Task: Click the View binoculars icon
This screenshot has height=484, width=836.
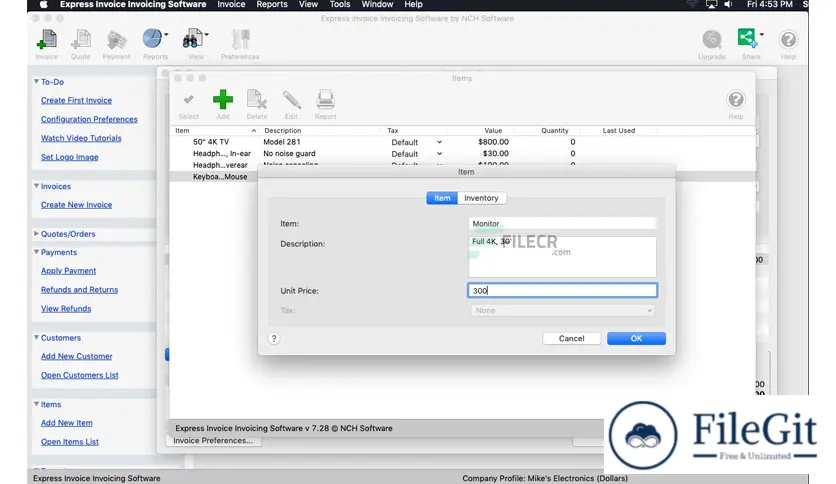Action: (x=192, y=39)
